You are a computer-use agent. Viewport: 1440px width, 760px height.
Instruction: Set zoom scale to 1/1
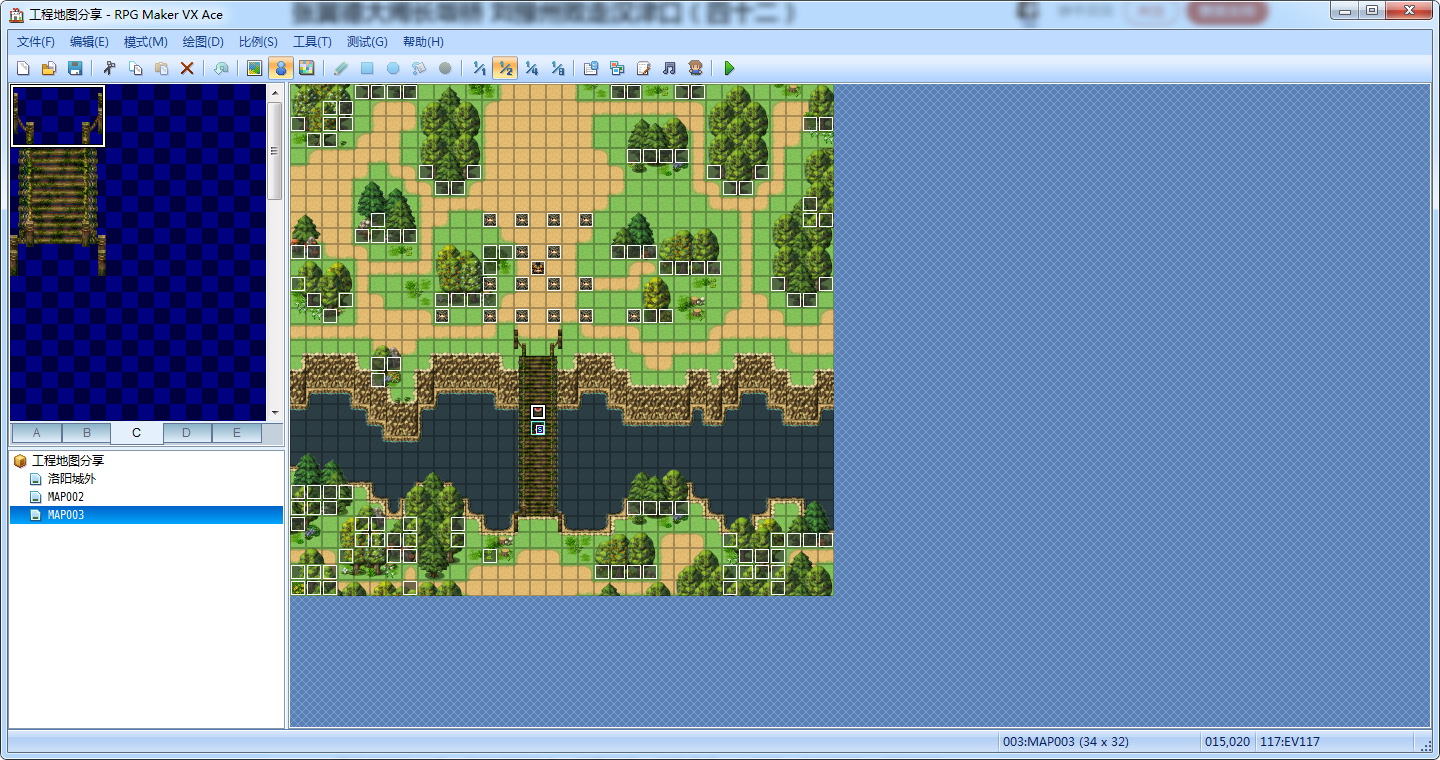pyautogui.click(x=479, y=68)
